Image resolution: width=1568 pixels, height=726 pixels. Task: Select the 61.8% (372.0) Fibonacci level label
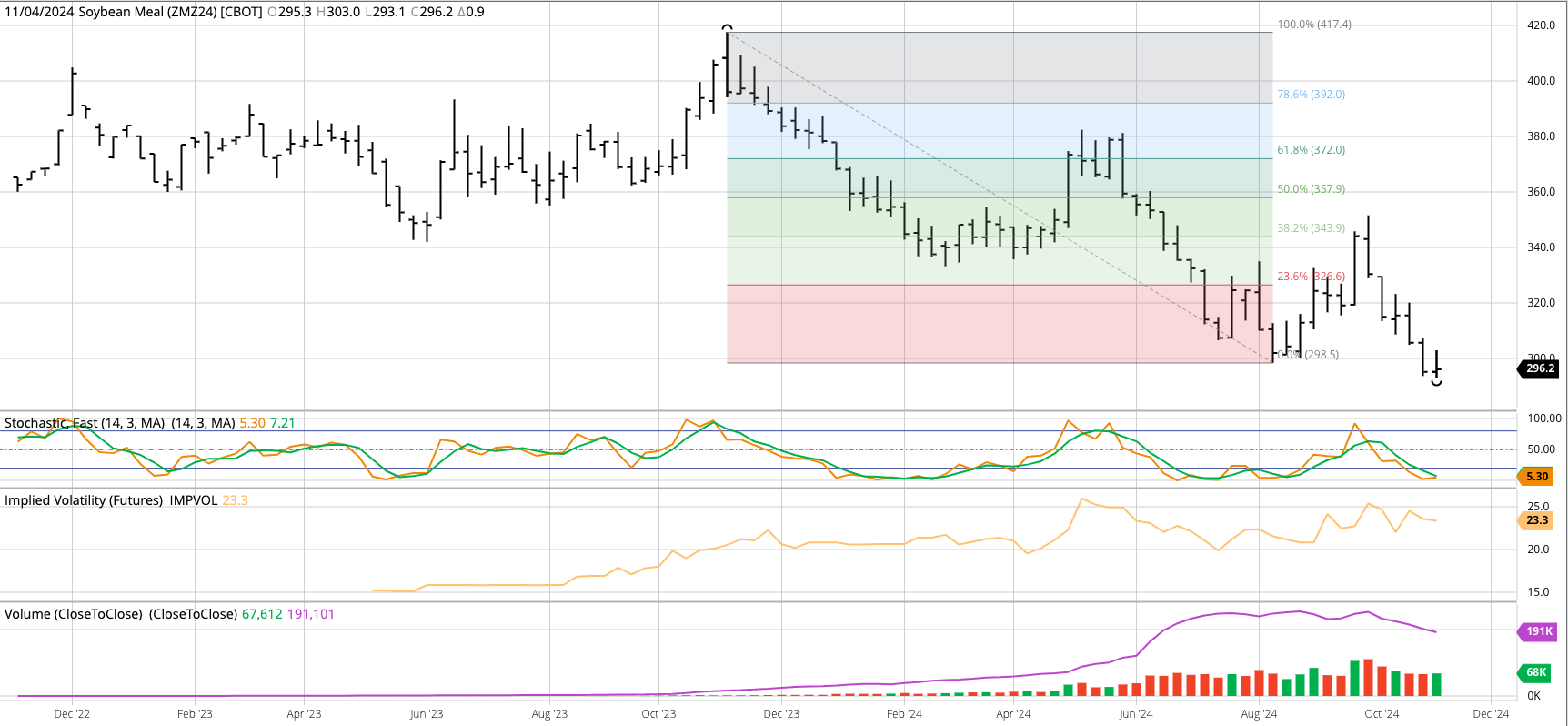pyautogui.click(x=1311, y=150)
